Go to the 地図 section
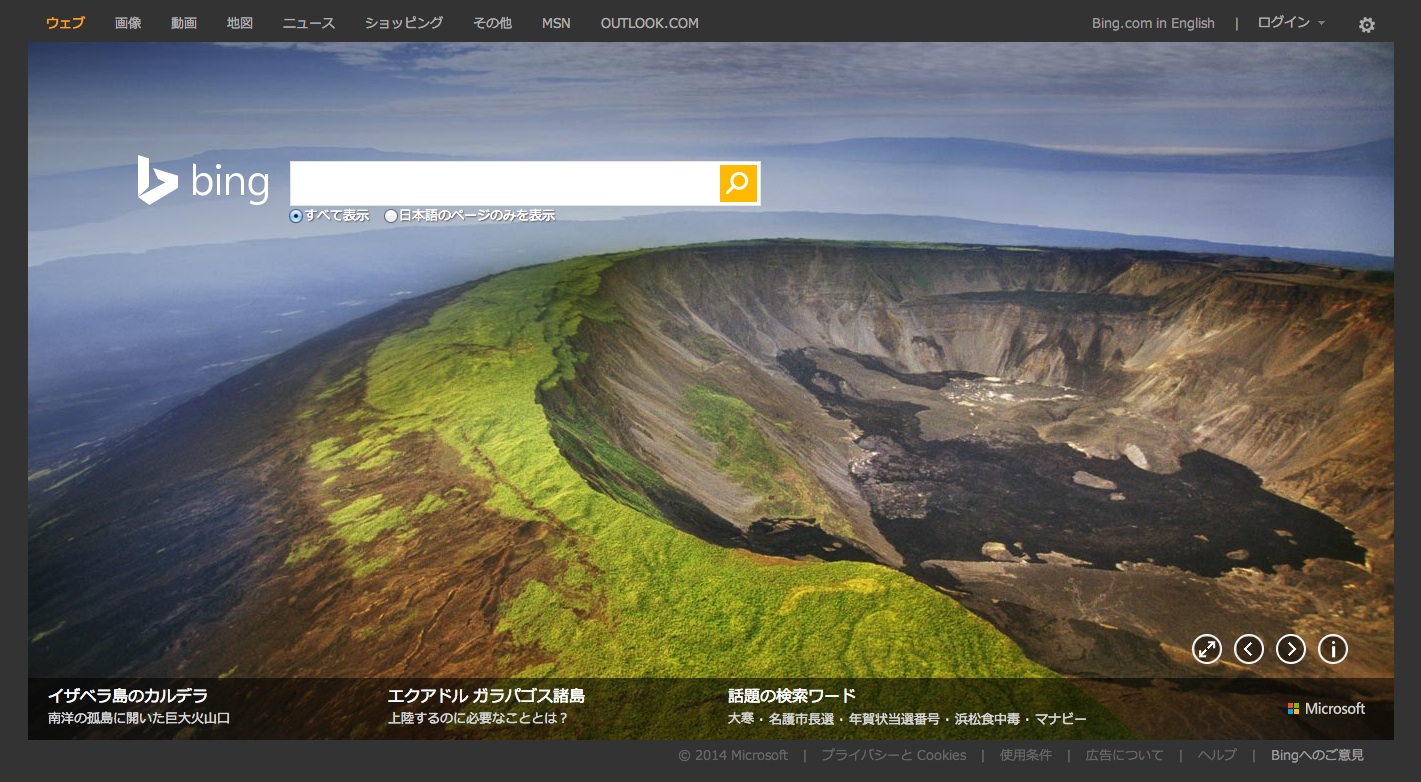The image size is (1421, 782). [x=240, y=23]
